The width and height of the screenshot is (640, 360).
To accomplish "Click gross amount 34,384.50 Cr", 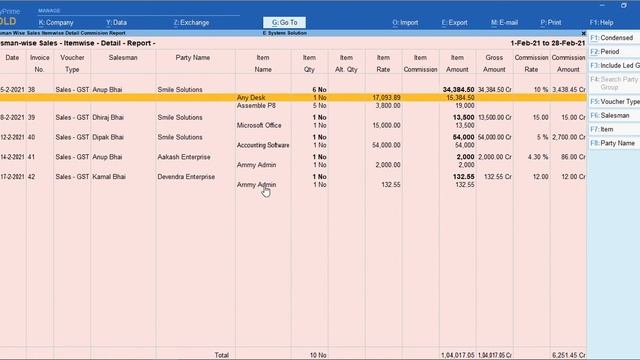I will tap(494, 89).
